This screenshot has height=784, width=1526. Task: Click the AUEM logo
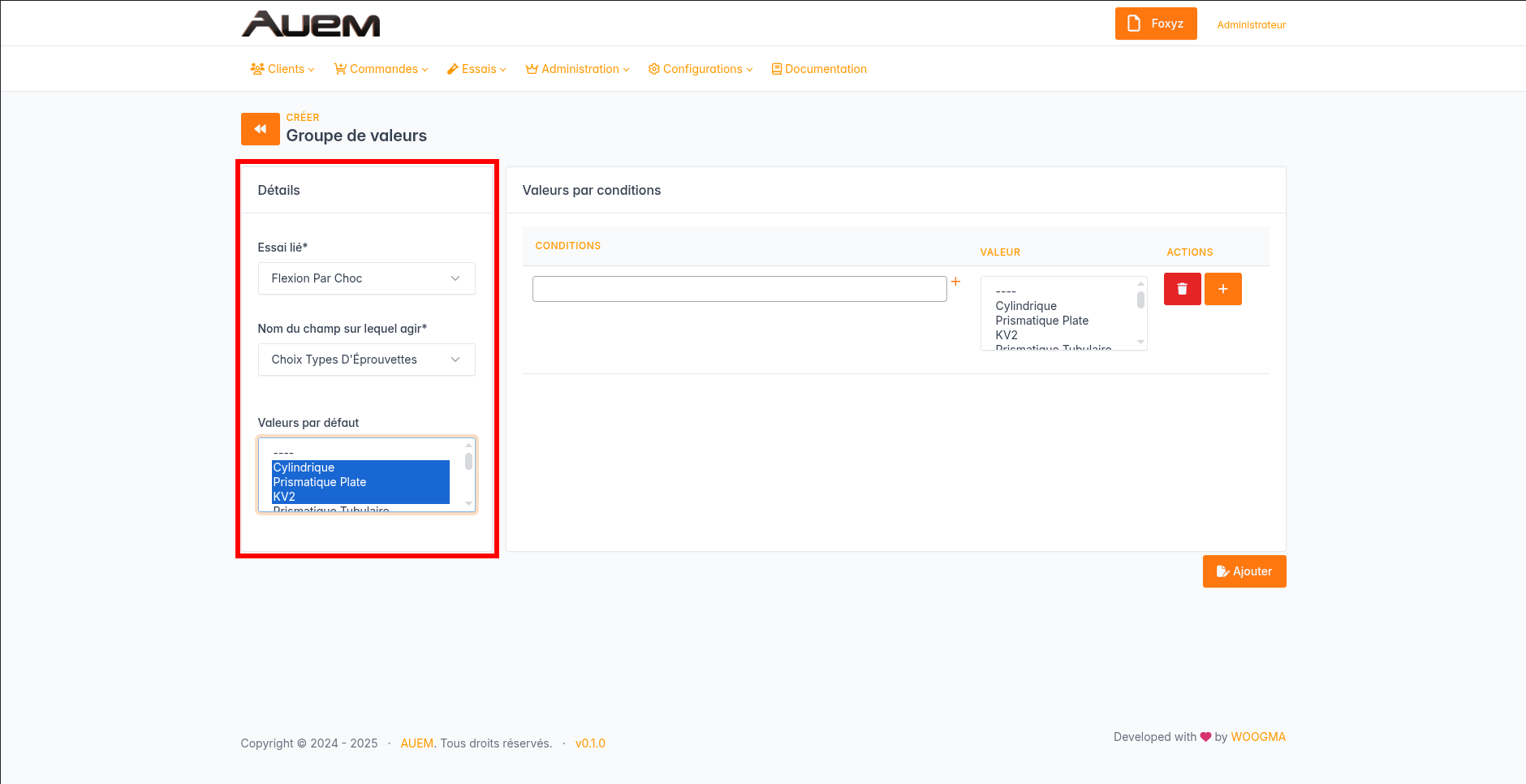pyautogui.click(x=311, y=24)
